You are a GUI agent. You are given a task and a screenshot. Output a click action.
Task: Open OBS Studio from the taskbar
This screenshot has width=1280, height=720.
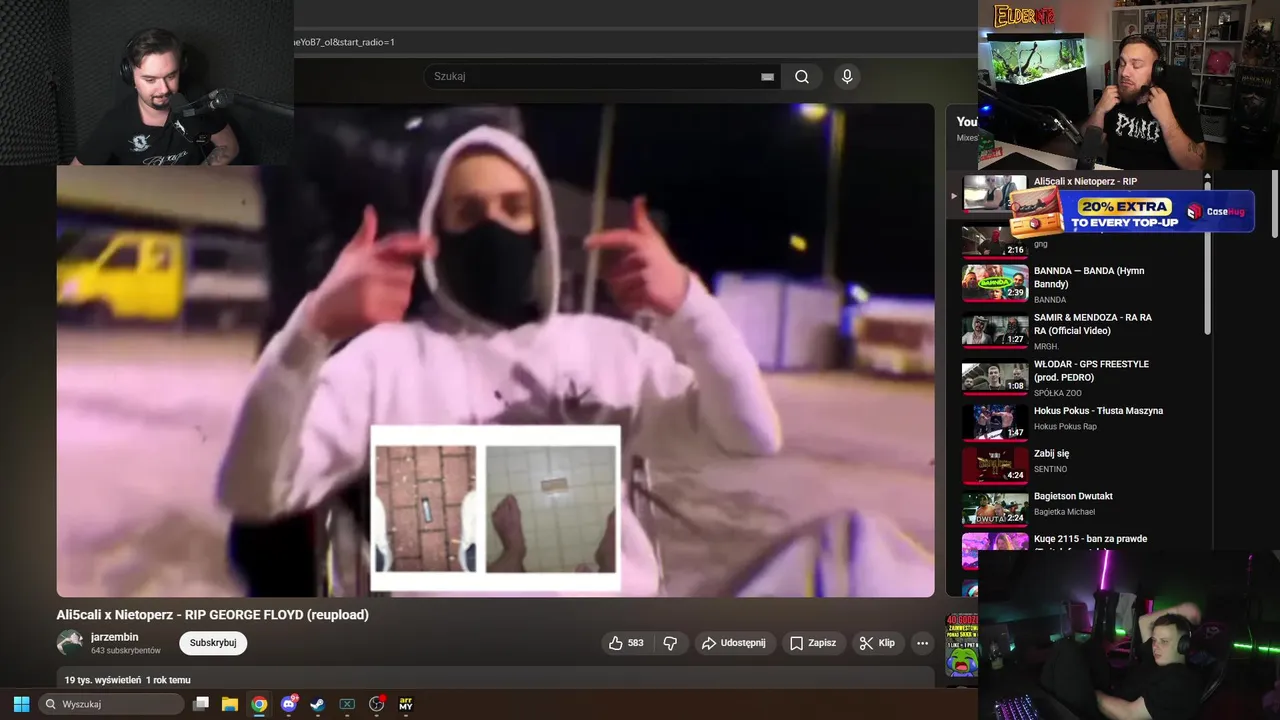(377, 704)
